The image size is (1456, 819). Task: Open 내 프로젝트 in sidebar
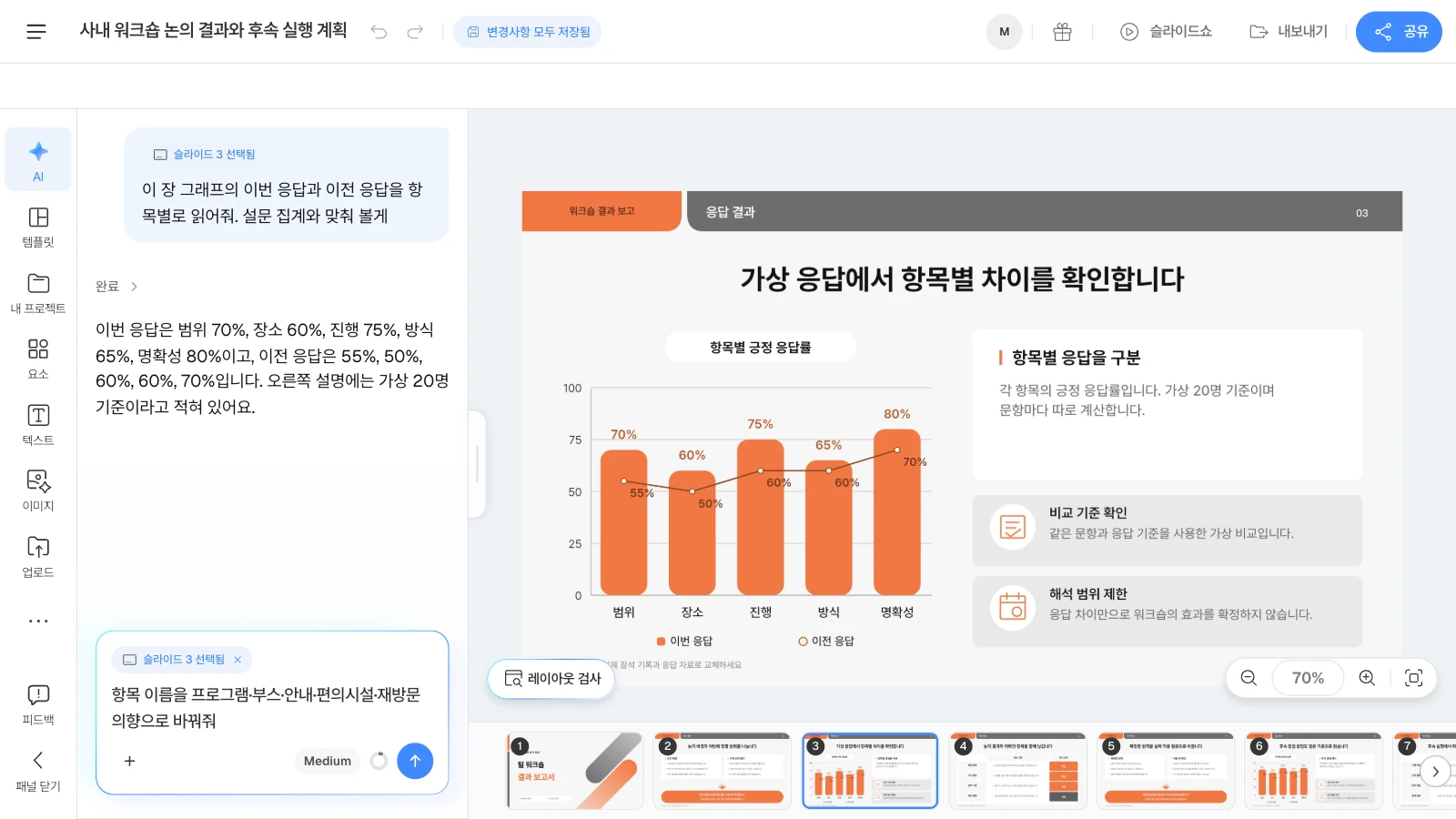click(38, 293)
